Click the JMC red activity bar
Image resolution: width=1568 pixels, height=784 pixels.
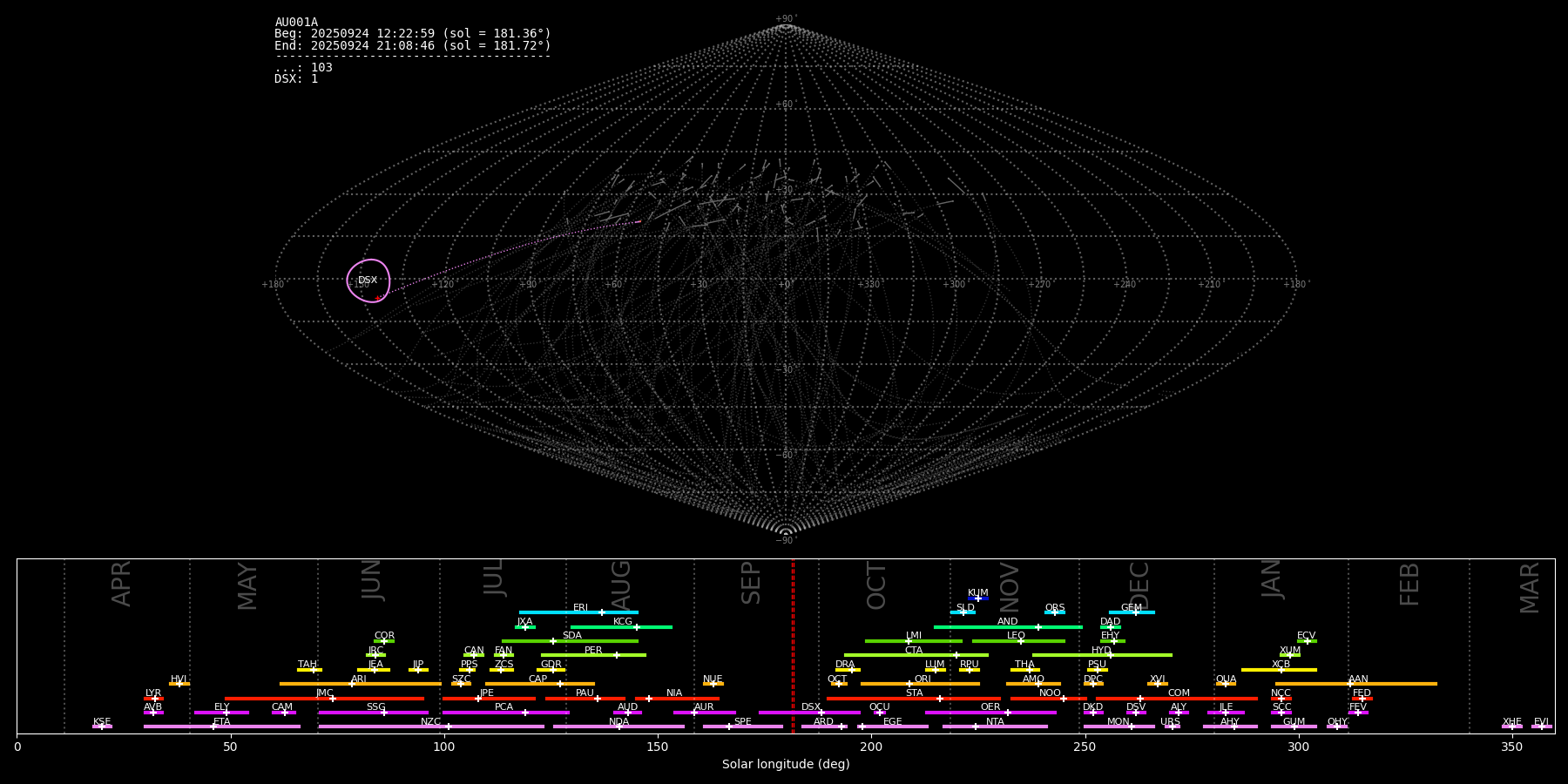pos(325,699)
